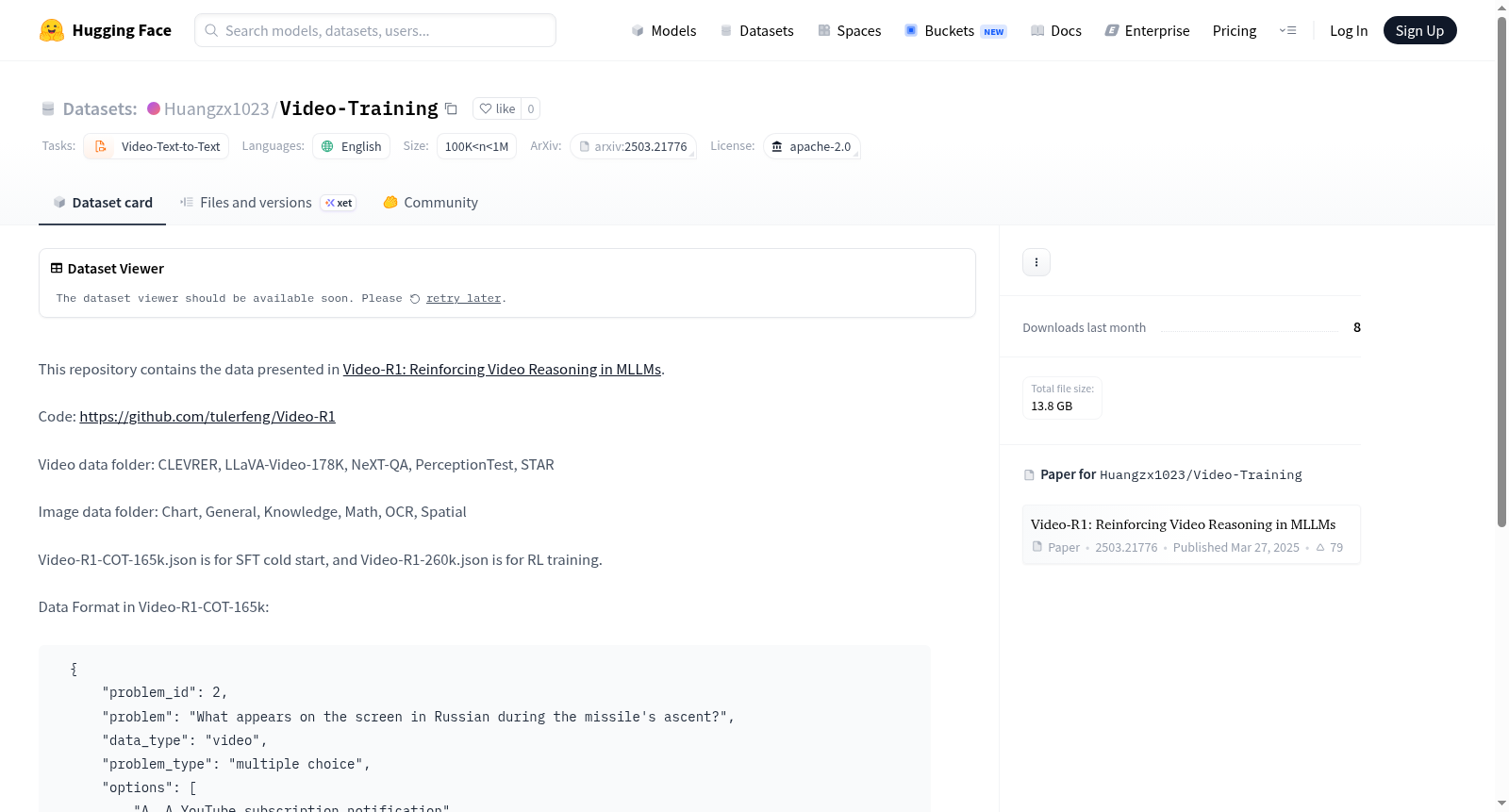Click the Hugging Face logo icon
This screenshot has width=1509, height=812.
pos(52,30)
